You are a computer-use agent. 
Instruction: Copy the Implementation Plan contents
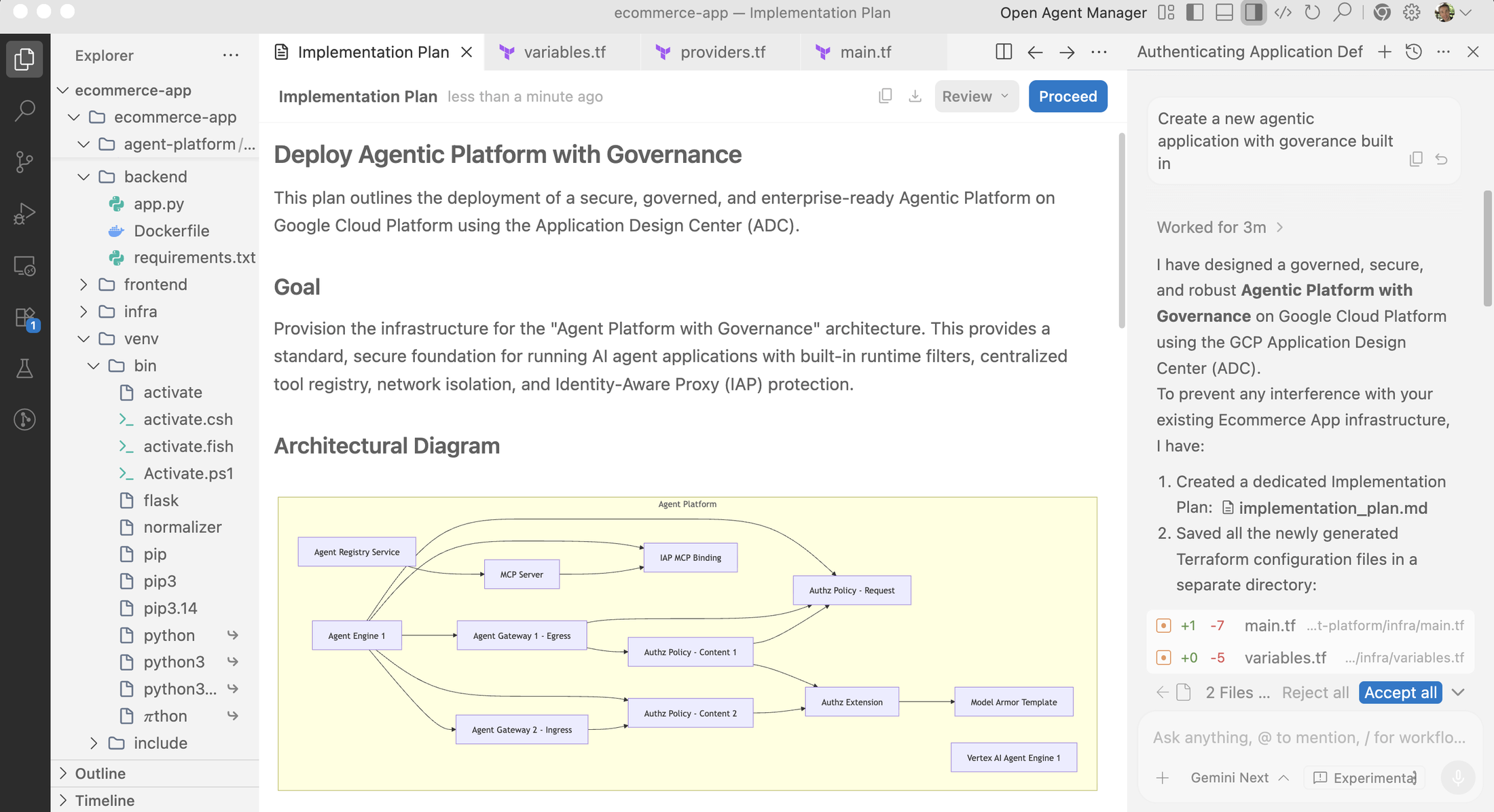pos(885,96)
